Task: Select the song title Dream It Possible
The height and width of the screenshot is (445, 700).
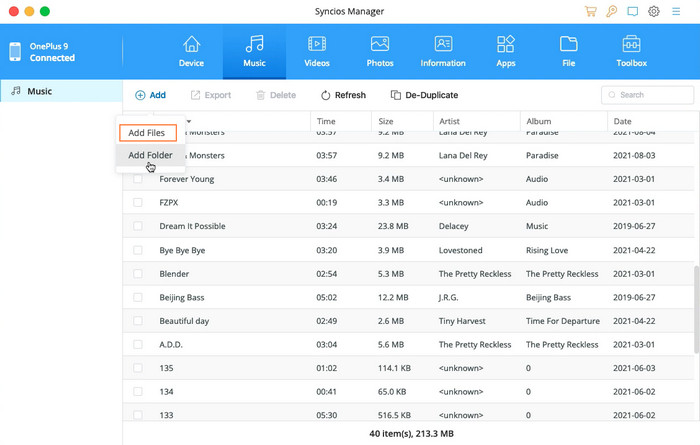Action: pos(192,226)
